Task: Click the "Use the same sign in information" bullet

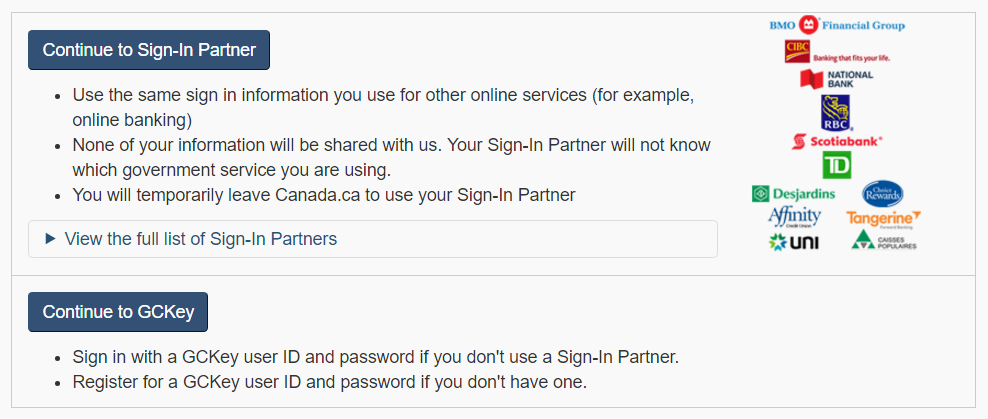Action: click(383, 107)
